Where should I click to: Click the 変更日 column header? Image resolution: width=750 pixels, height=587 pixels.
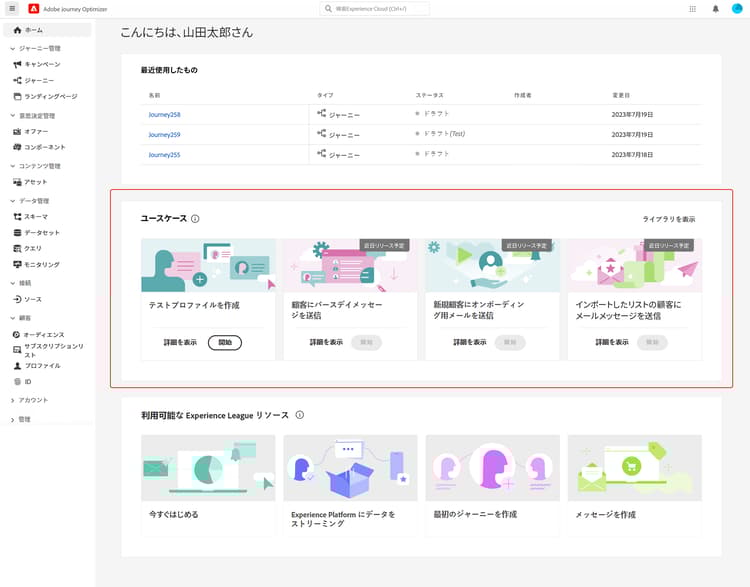[621, 95]
